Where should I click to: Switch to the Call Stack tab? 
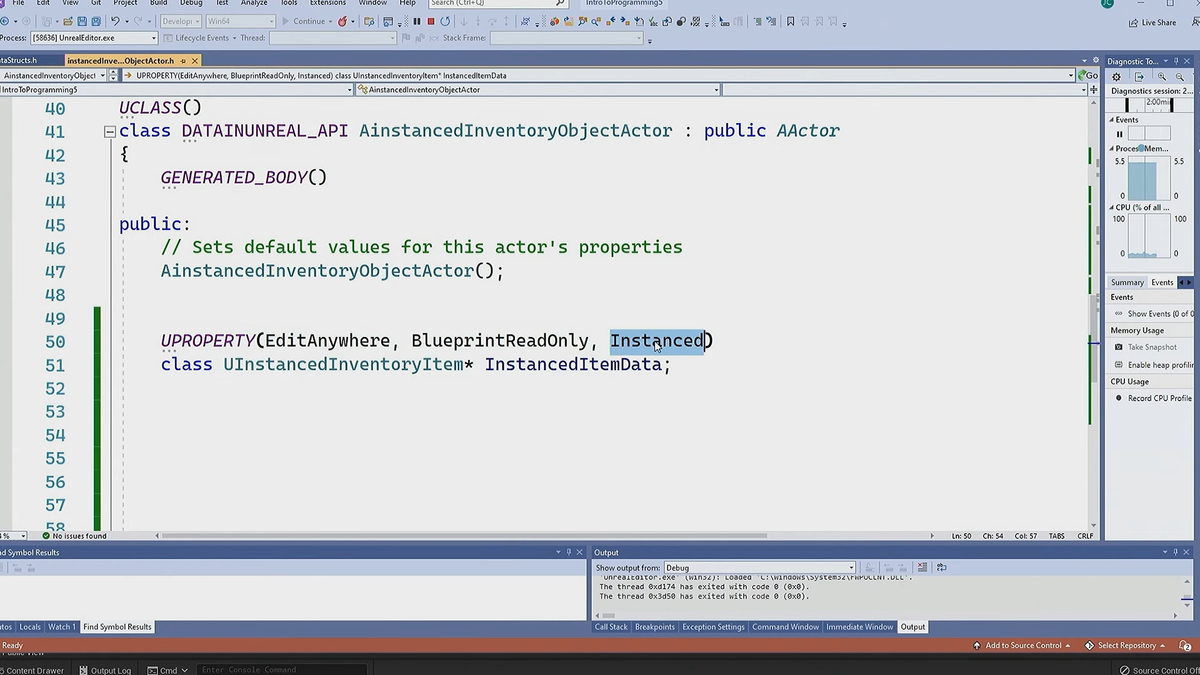point(611,627)
